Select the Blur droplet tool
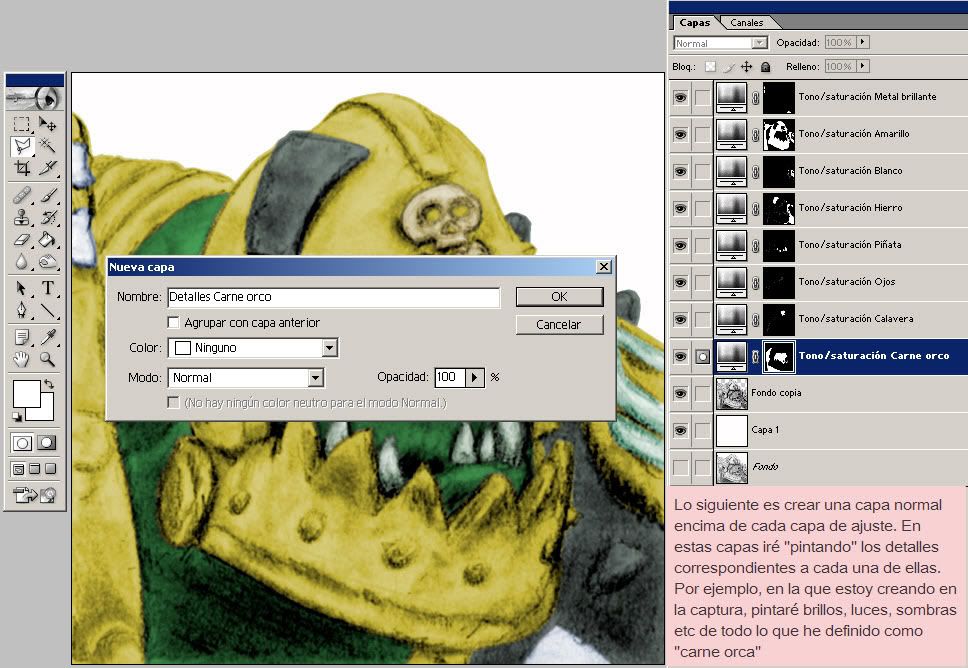This screenshot has width=968, height=668. (22, 262)
